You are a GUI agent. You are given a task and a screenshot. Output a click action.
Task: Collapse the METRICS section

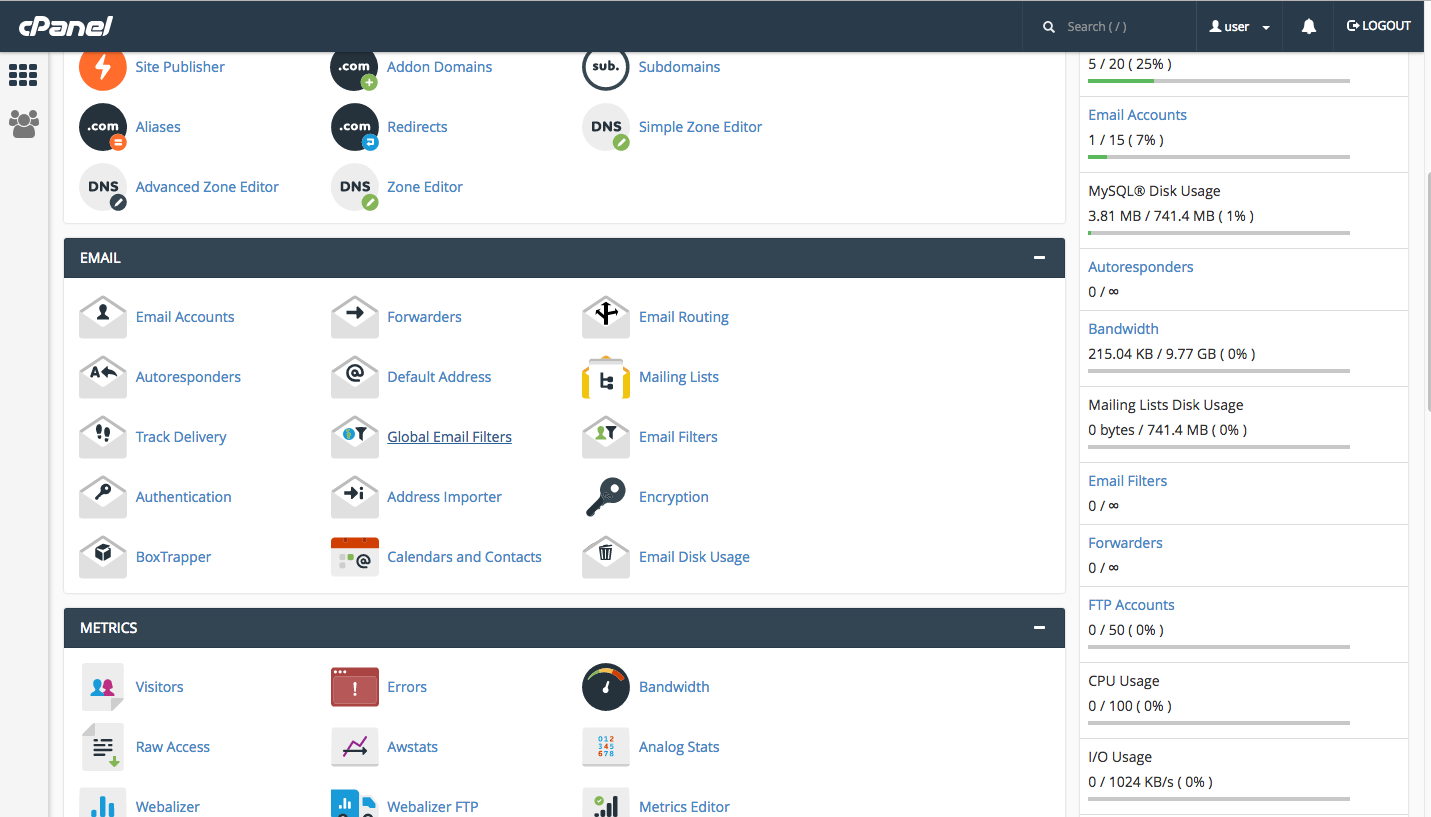tap(1039, 628)
